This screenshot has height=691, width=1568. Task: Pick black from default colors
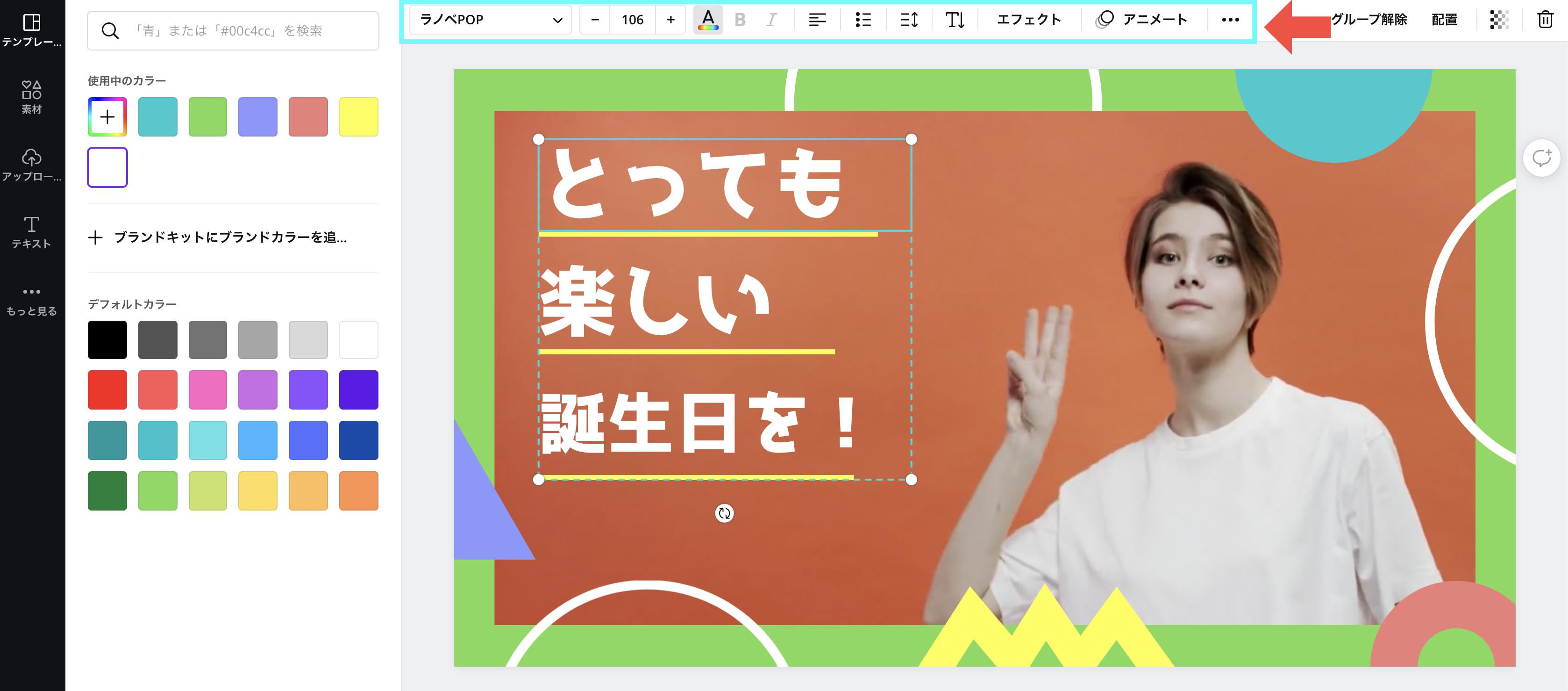pyautogui.click(x=107, y=339)
